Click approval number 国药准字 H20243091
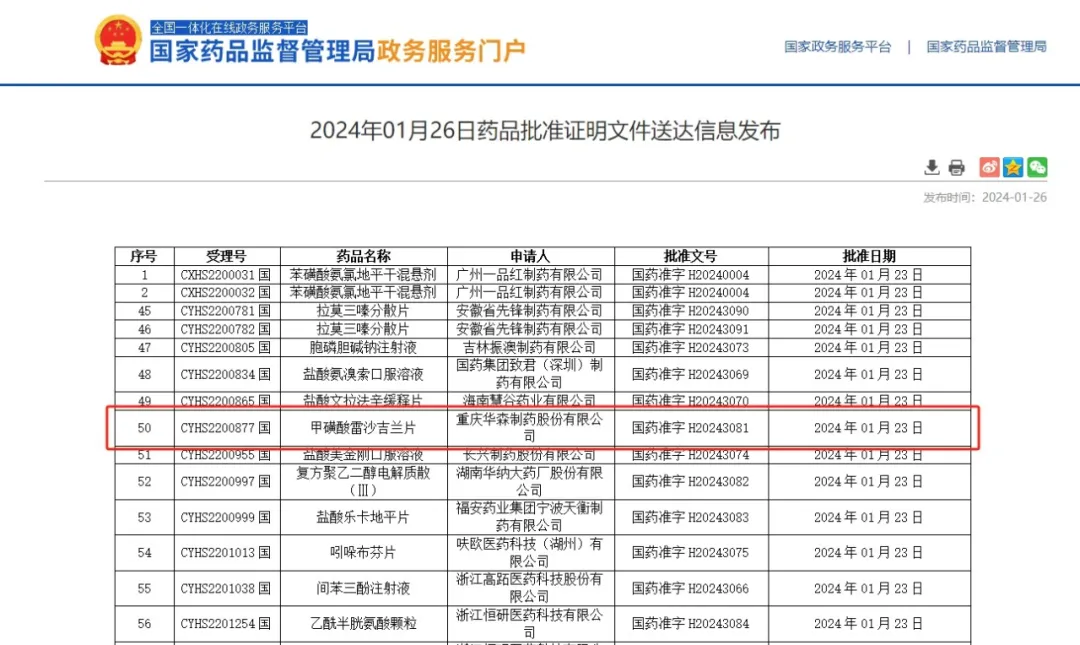This screenshot has width=1080, height=645. coord(690,329)
